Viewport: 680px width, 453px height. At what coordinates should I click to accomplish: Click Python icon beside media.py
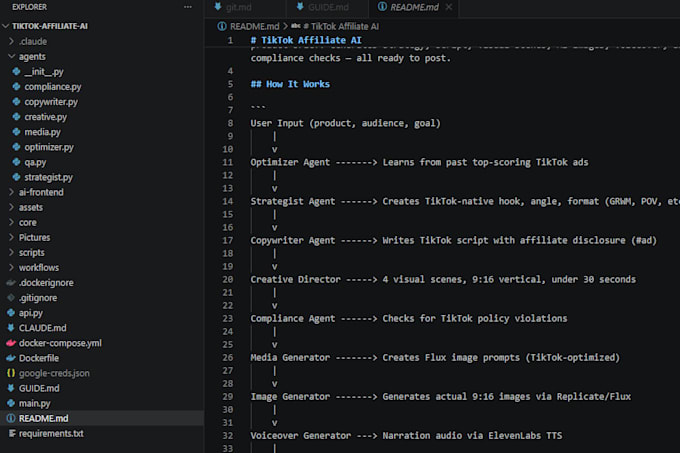coord(16,132)
